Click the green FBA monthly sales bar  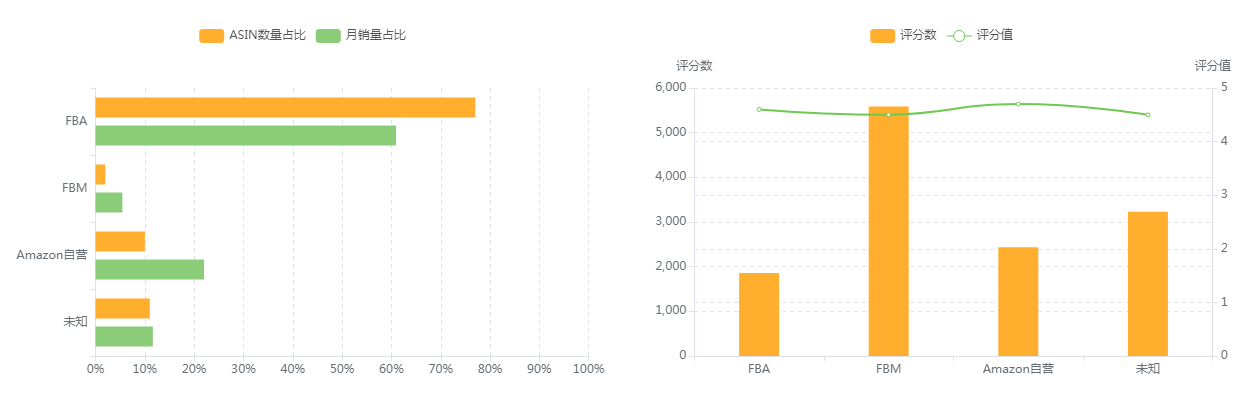pos(245,135)
